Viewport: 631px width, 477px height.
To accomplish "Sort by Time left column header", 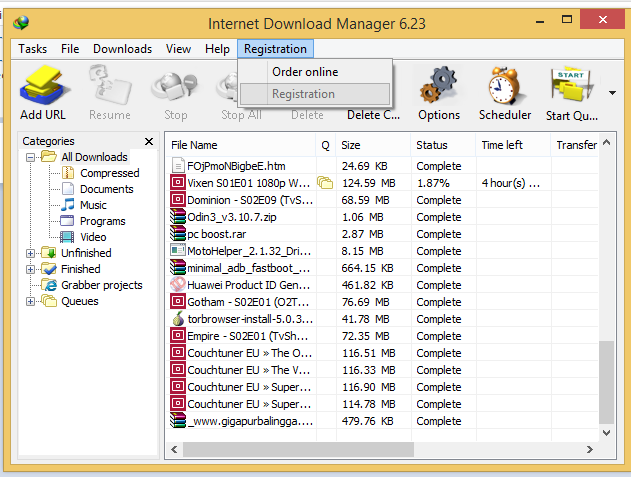I will [x=513, y=145].
